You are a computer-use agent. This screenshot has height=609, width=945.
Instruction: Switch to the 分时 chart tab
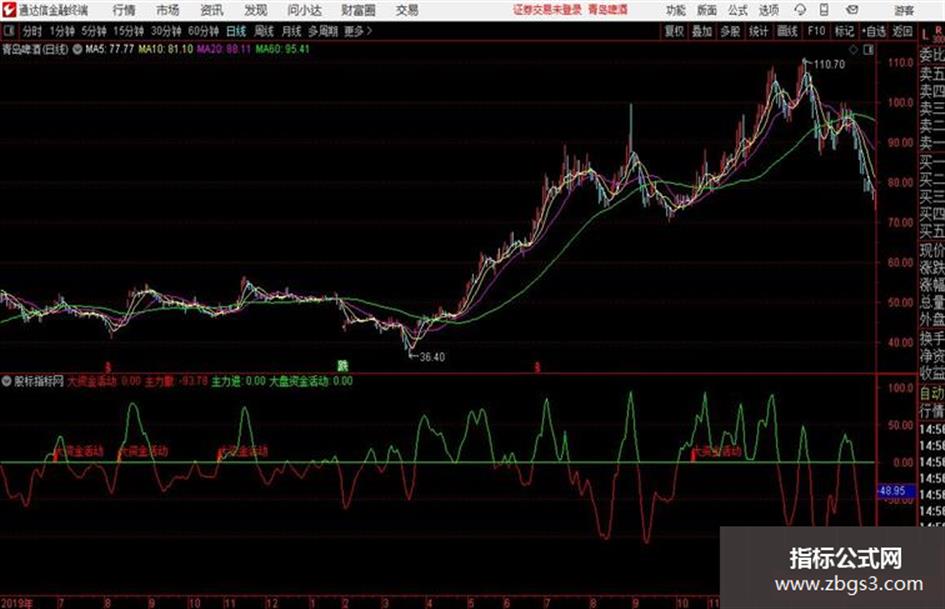[x=33, y=31]
